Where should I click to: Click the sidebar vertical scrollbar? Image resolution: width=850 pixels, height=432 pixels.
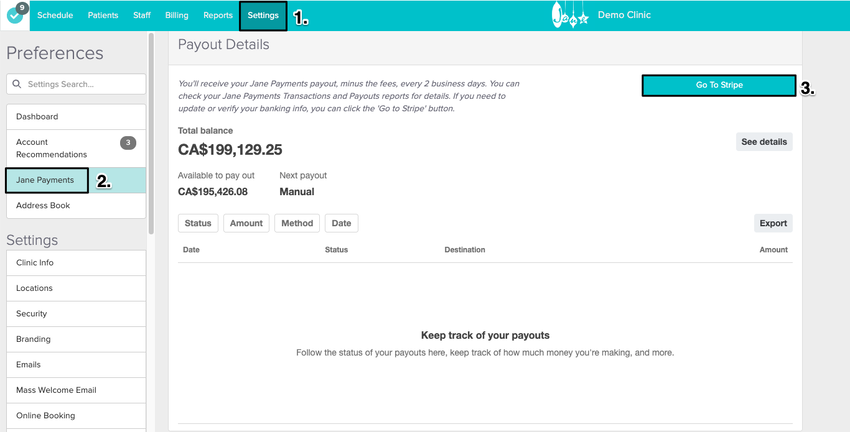151,133
